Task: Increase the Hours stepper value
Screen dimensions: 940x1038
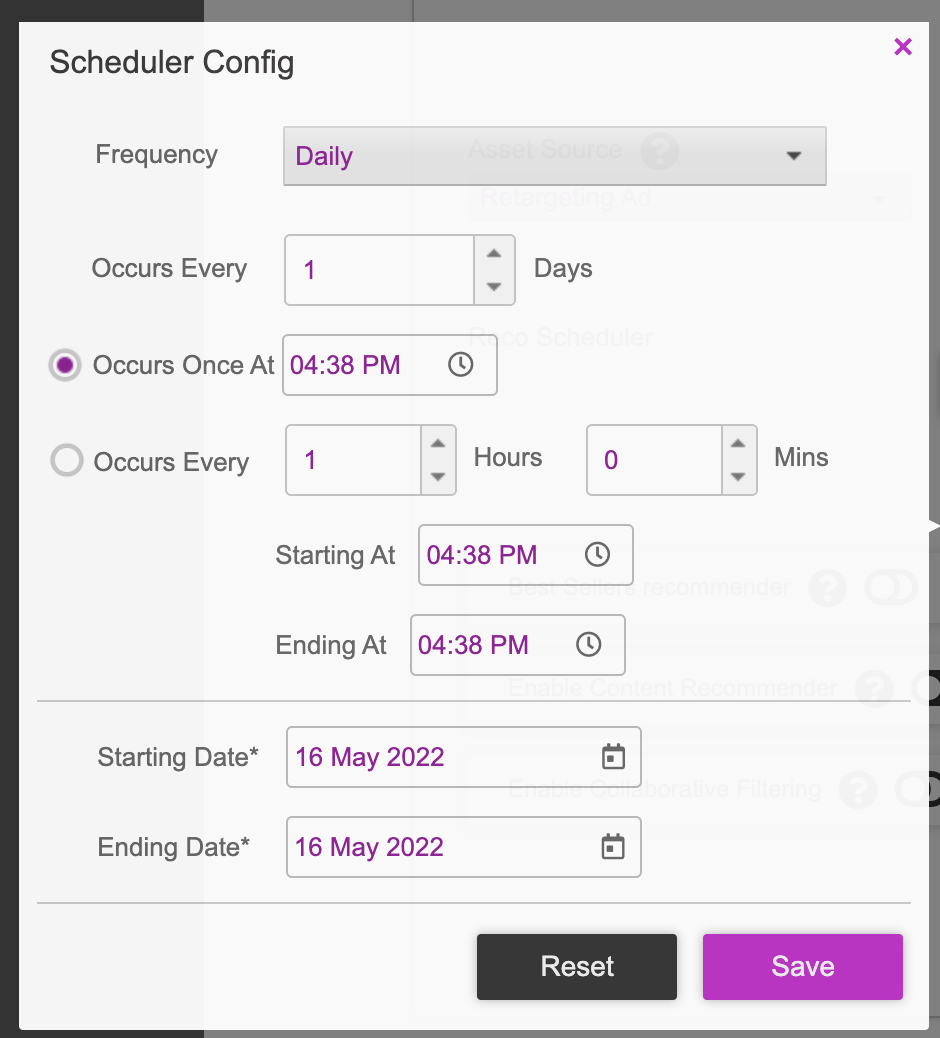Action: (x=438, y=444)
